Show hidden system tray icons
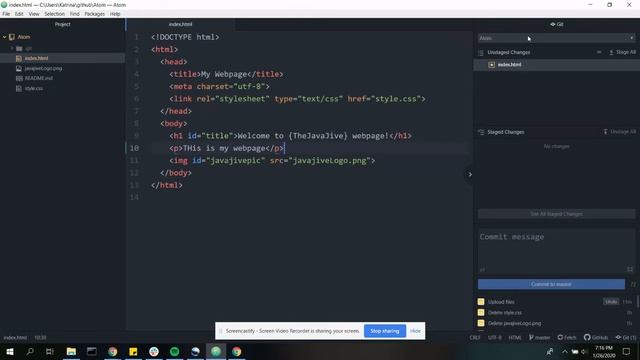640x360 pixels. point(564,351)
